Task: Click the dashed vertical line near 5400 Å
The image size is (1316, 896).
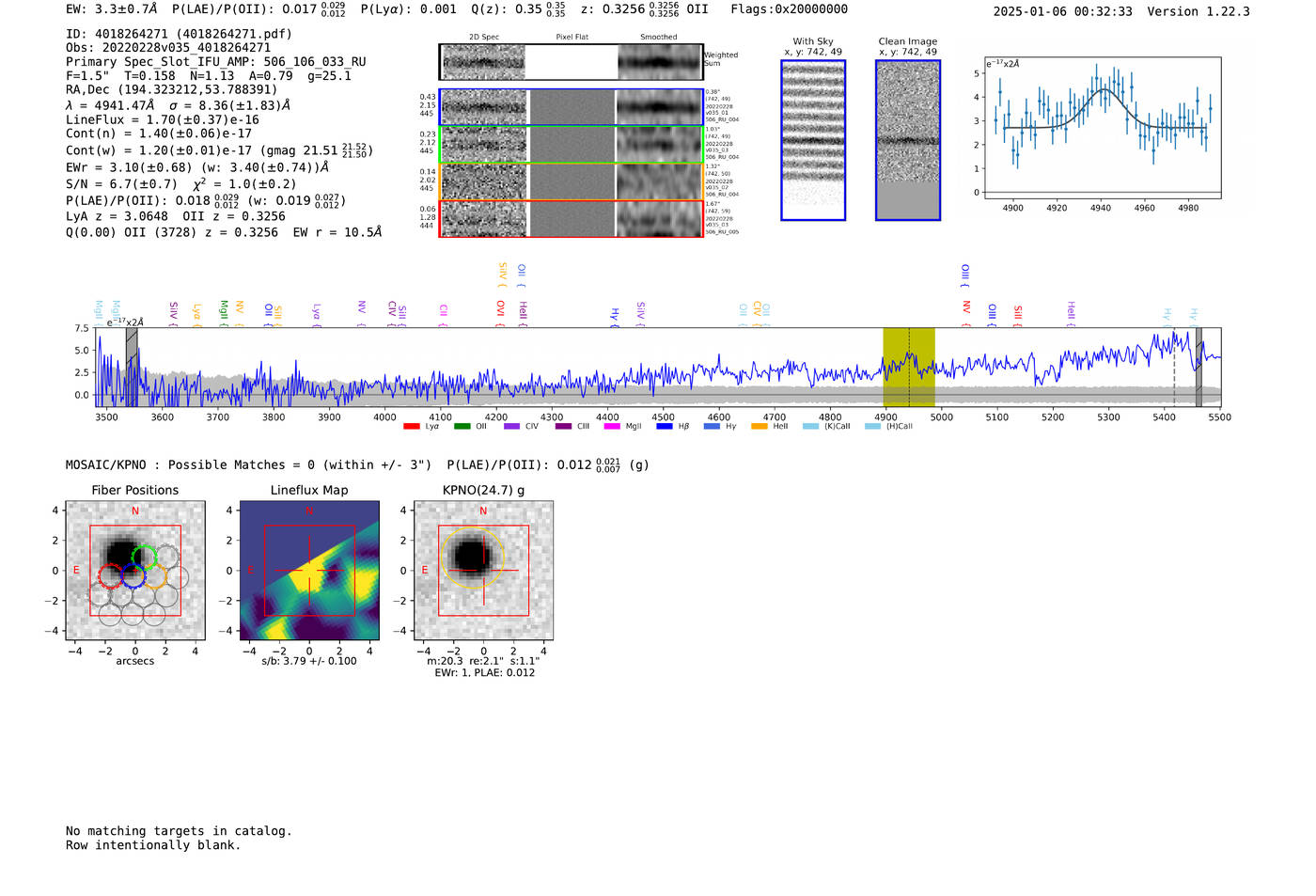Action: pyautogui.click(x=1174, y=376)
